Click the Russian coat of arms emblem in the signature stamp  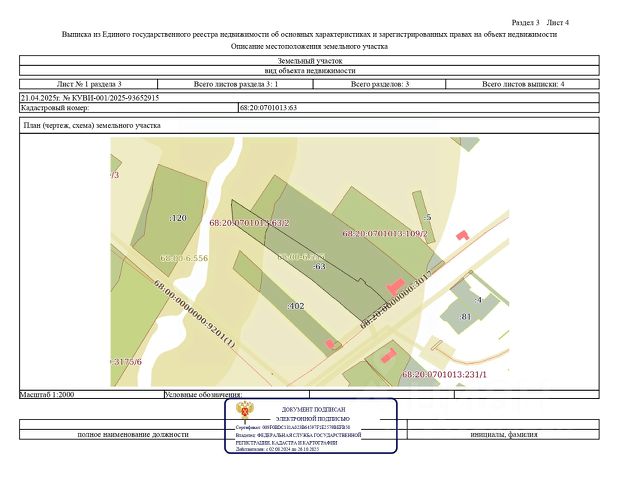[x=245, y=411]
